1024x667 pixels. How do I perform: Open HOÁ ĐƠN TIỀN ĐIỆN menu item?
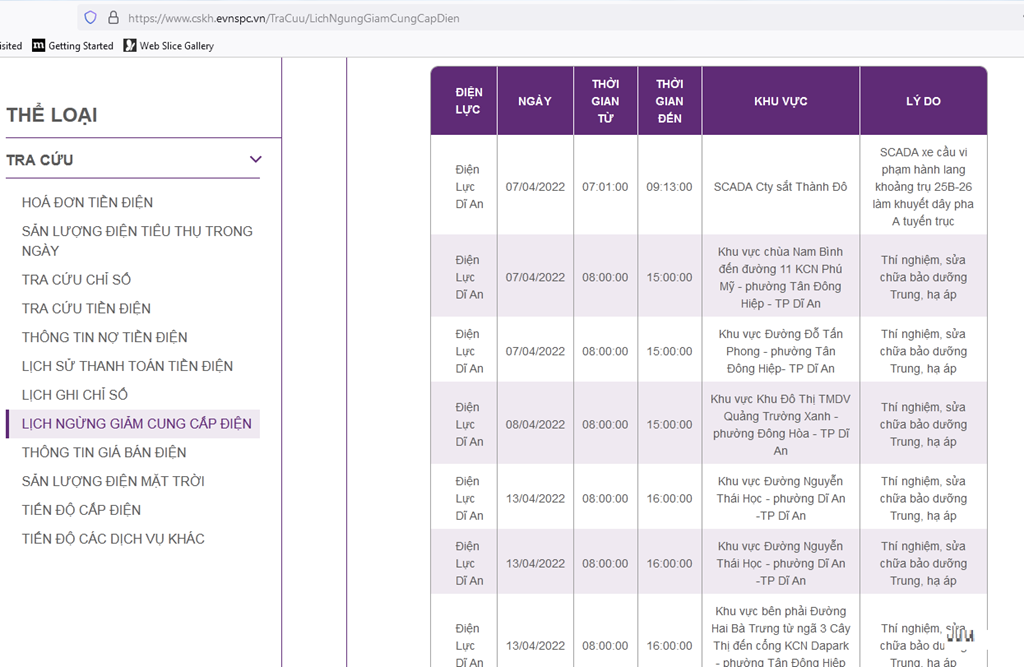88,203
